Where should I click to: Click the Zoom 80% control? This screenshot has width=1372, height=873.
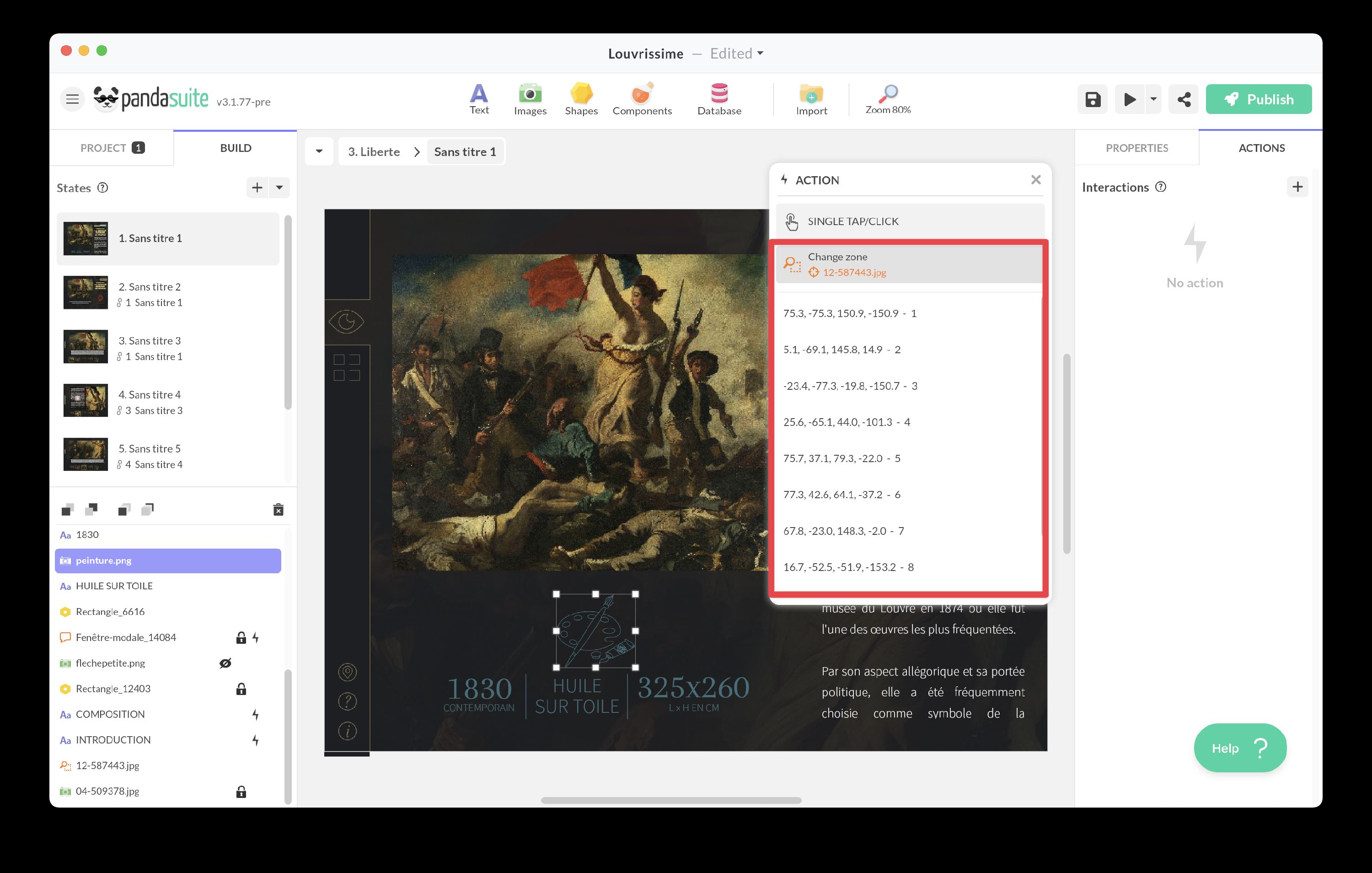(887, 99)
